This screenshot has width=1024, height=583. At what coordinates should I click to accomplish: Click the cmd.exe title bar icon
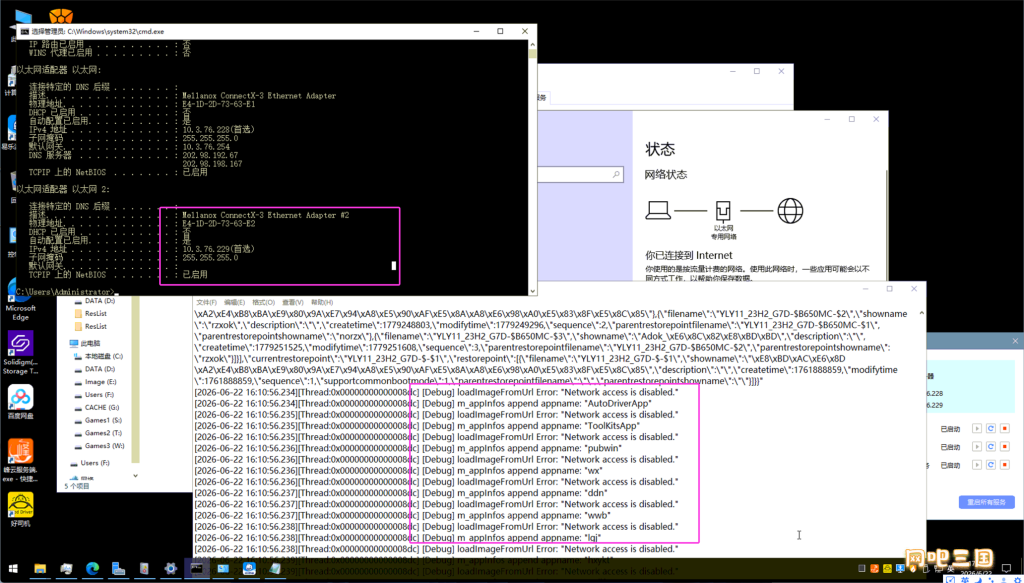24,31
